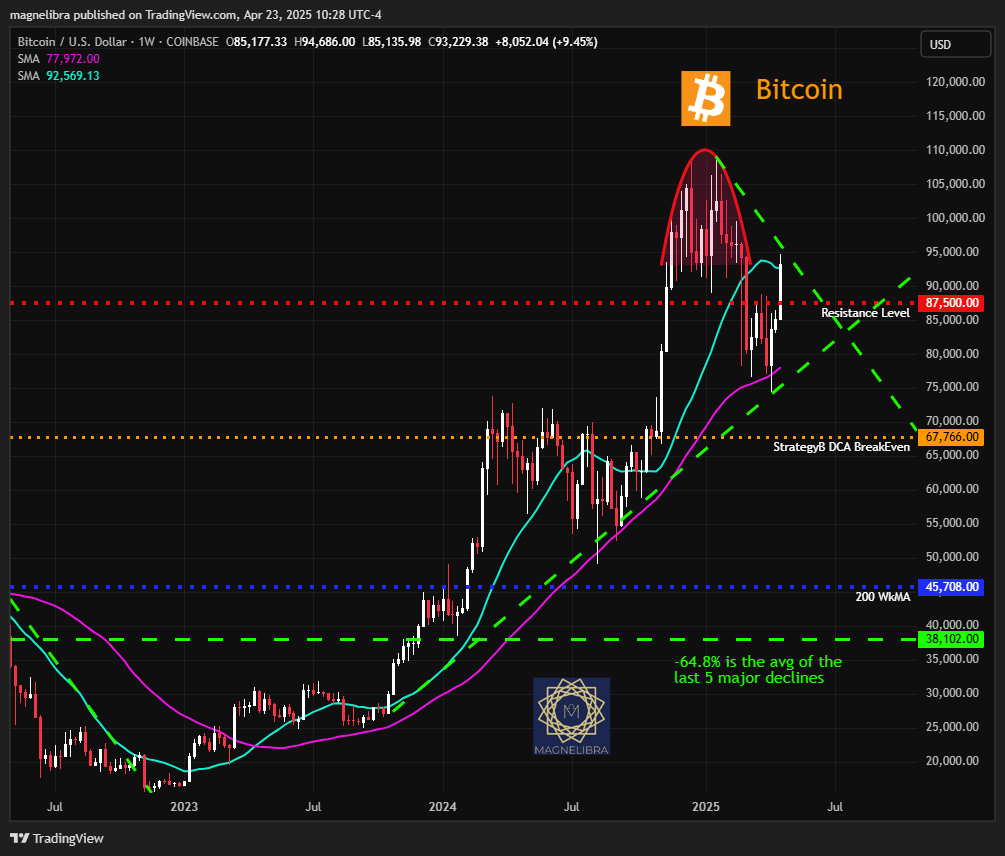Click the Bitcoin / U.S. Dollar symbol title
The height and width of the screenshot is (856, 1005).
click(x=72, y=42)
